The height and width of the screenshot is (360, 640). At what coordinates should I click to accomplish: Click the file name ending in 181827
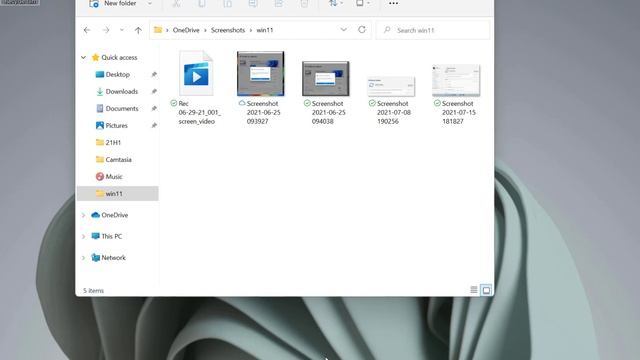coord(459,113)
